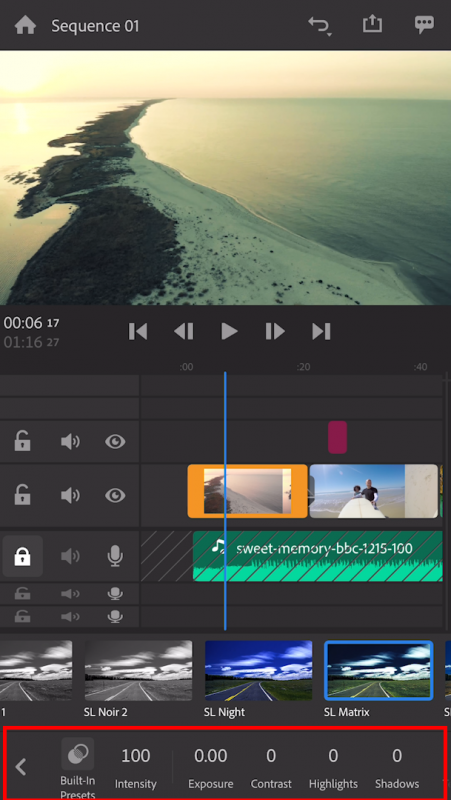Enable microphone on the music track
Image resolution: width=451 pixels, height=800 pixels.
(x=115, y=556)
